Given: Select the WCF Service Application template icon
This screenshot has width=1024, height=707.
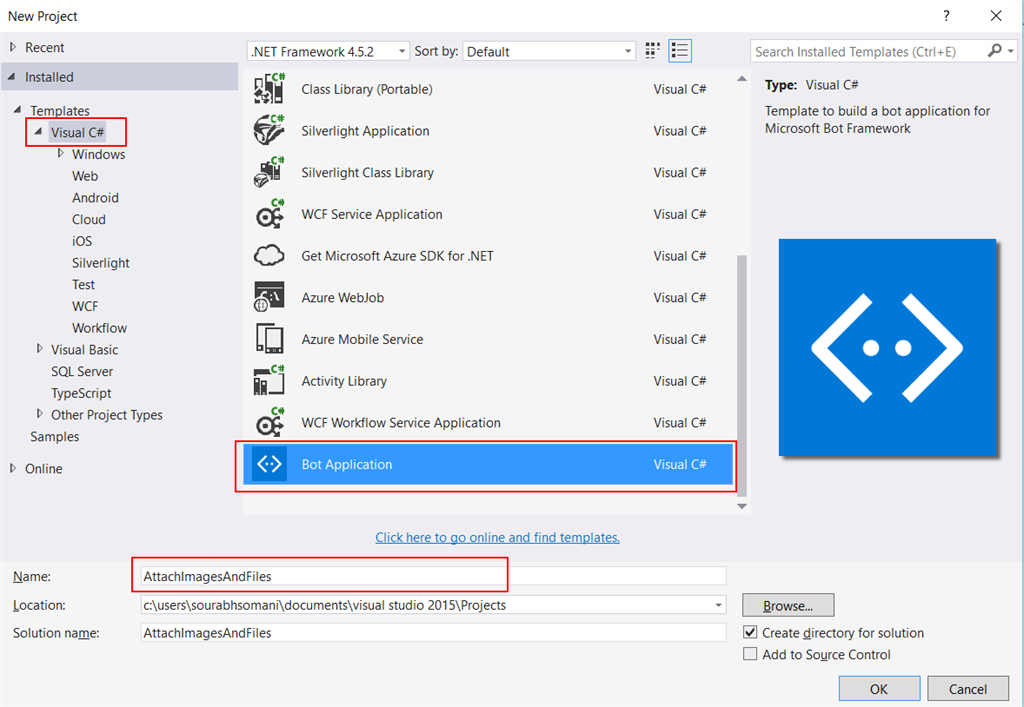Looking at the screenshot, I should click(x=269, y=214).
